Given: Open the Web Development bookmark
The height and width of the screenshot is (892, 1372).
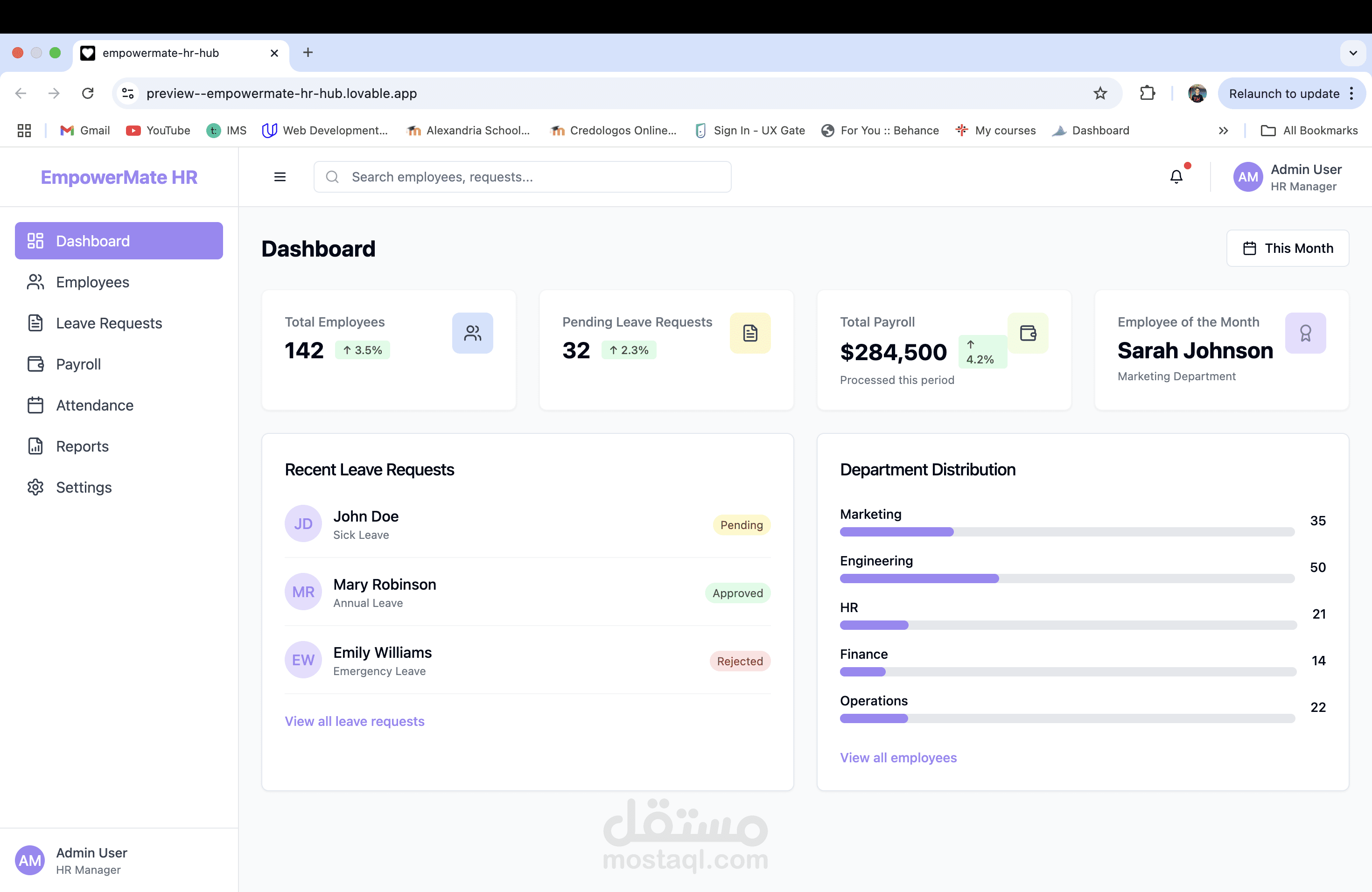Looking at the screenshot, I should pyautogui.click(x=325, y=131).
